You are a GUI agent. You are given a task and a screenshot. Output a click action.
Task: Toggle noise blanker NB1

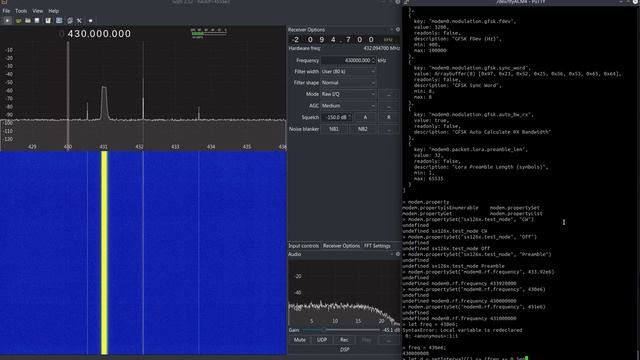(x=334, y=129)
